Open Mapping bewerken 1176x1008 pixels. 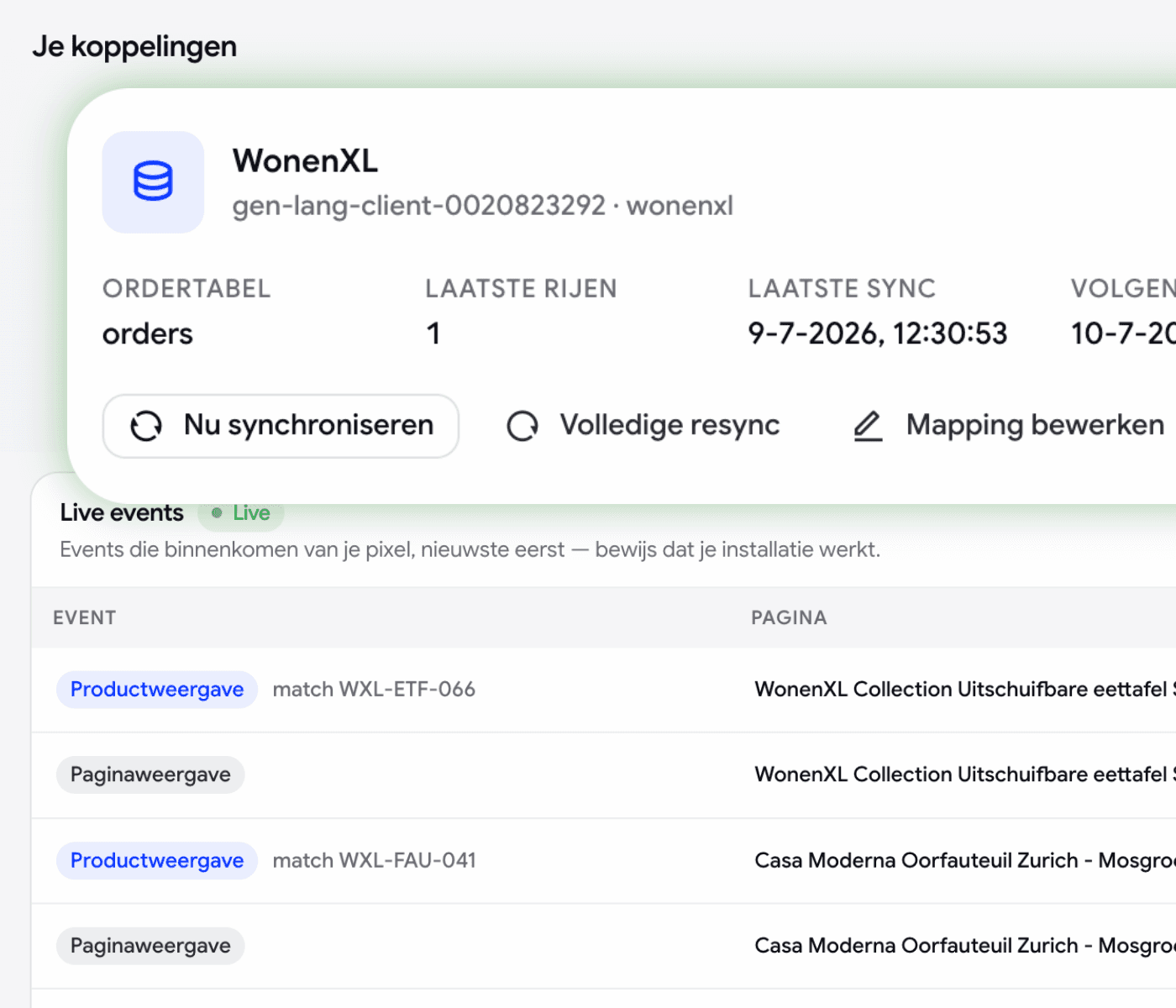click(x=1009, y=426)
